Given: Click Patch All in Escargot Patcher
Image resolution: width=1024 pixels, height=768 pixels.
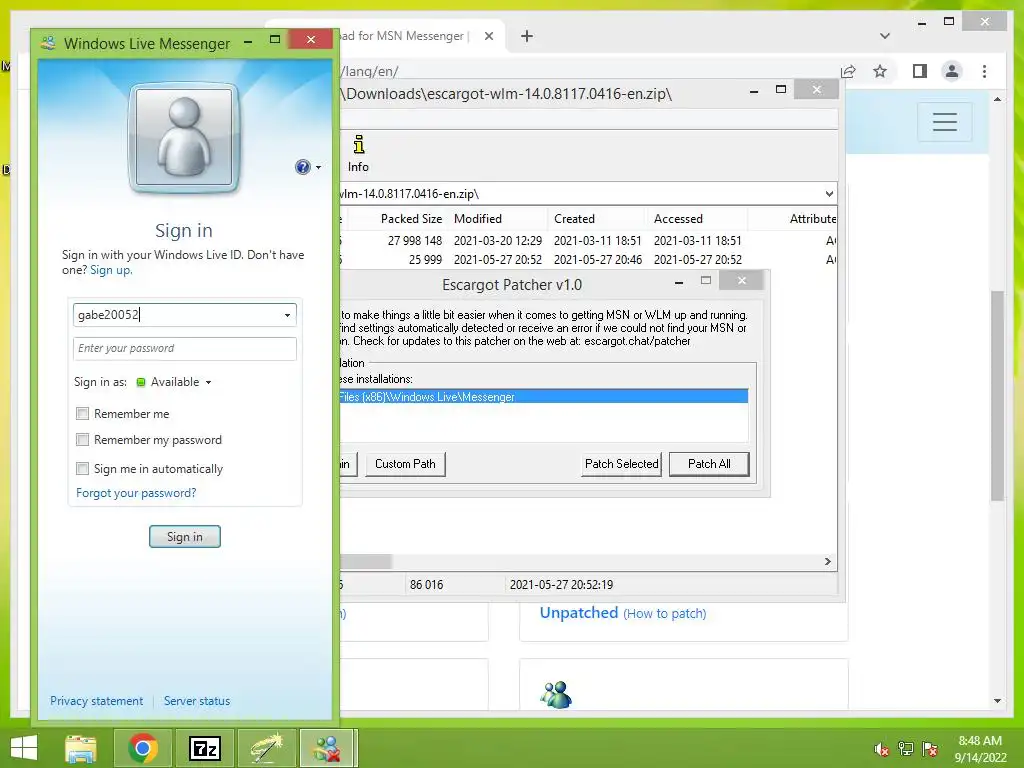Looking at the screenshot, I should (x=709, y=464).
